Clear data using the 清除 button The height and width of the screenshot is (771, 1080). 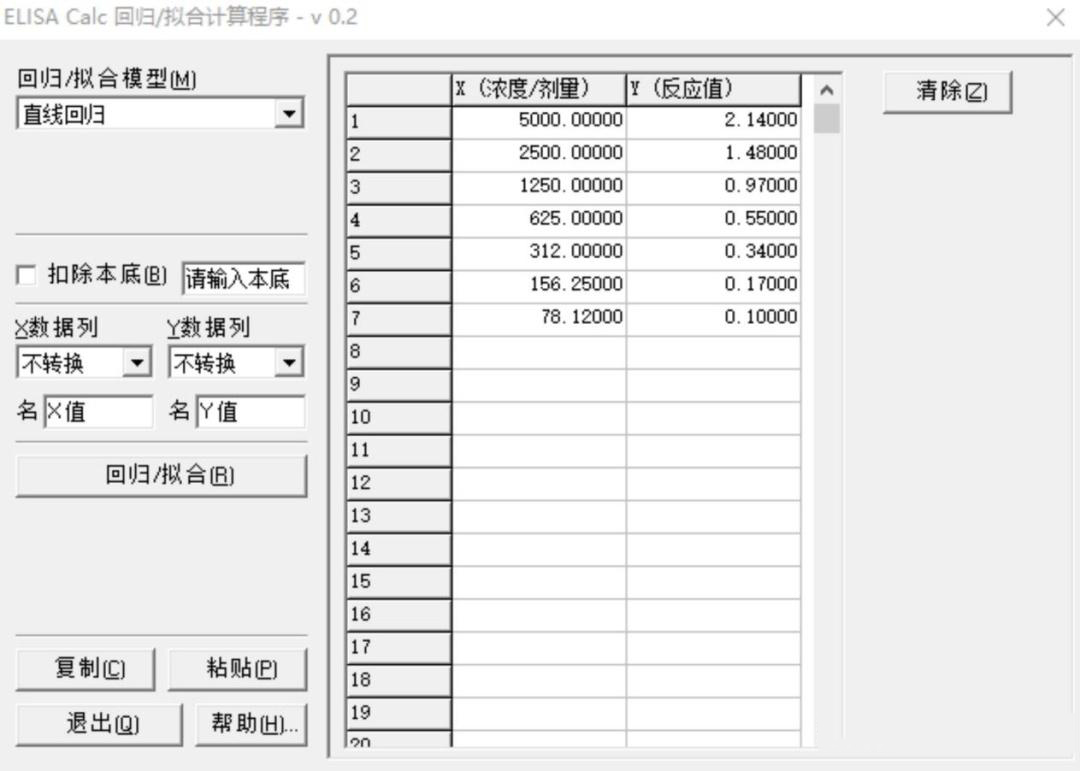947,92
